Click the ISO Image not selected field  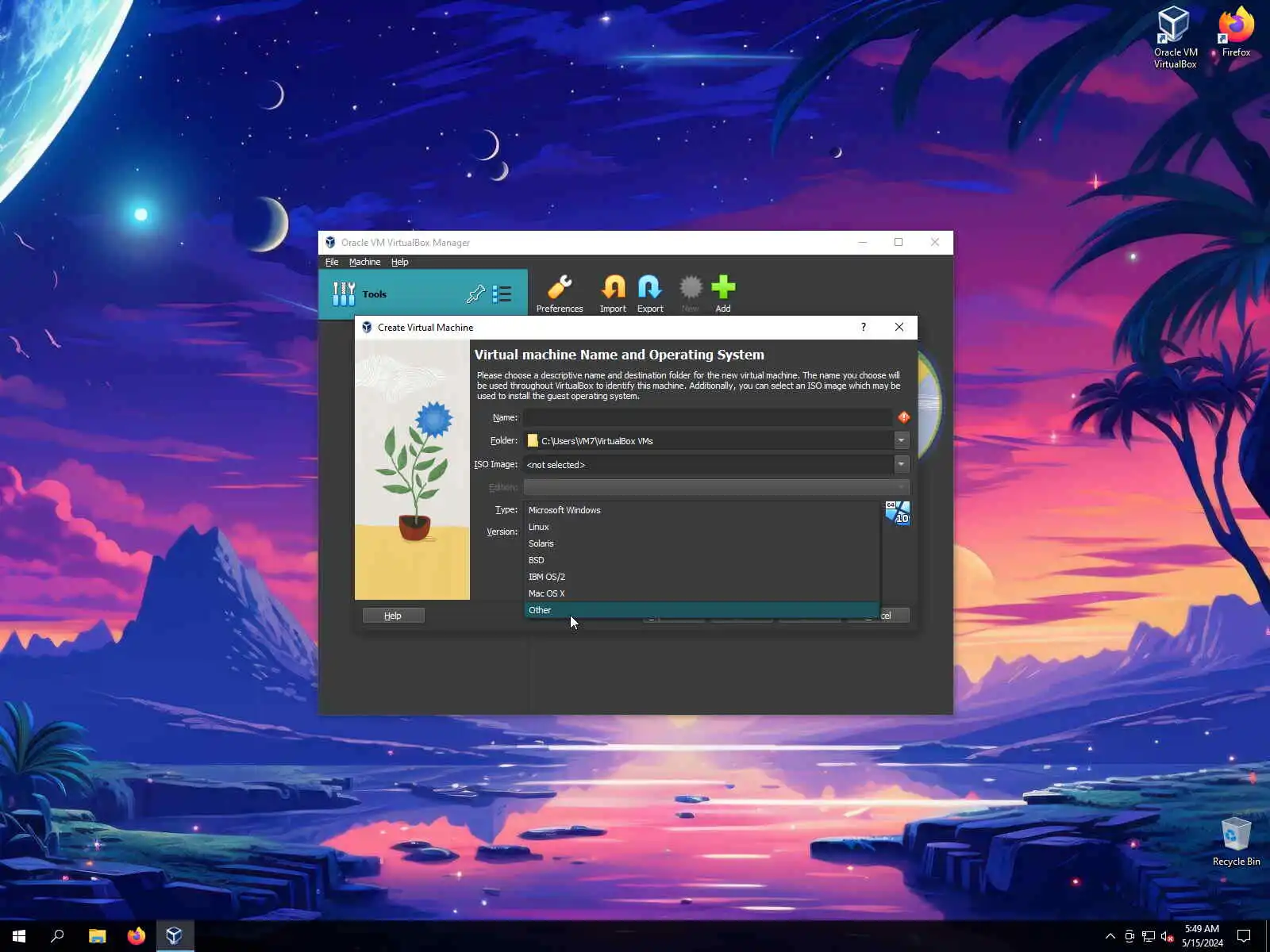pos(708,464)
